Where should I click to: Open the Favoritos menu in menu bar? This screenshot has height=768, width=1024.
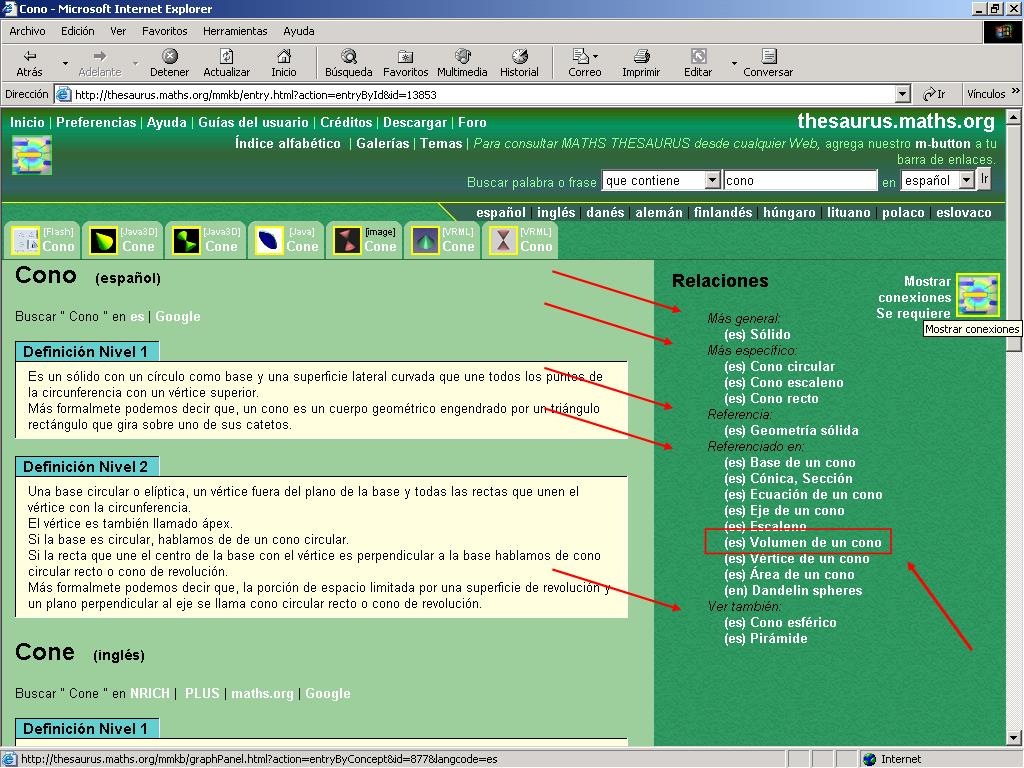coord(164,31)
